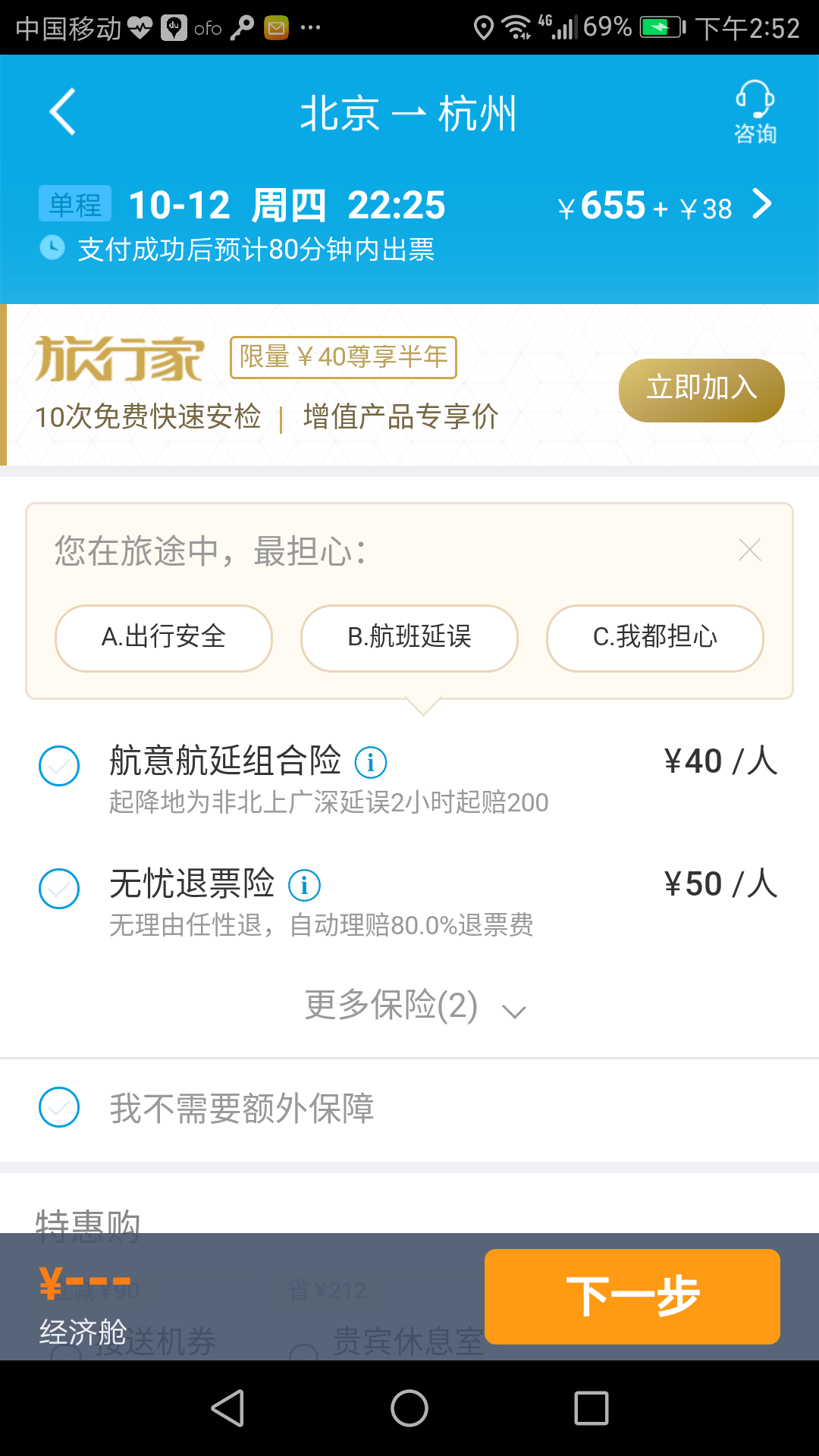The width and height of the screenshot is (819, 1456).
Task: Expand 更多保险(2) list
Action: tap(413, 1006)
